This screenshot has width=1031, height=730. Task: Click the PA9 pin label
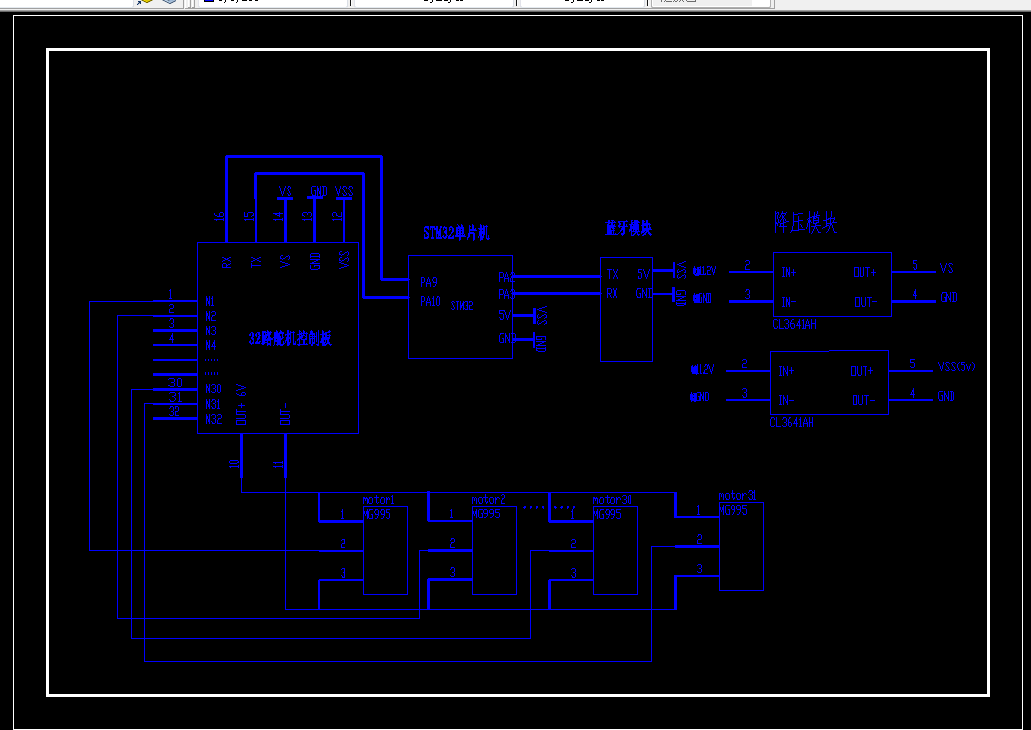pyautogui.click(x=429, y=282)
